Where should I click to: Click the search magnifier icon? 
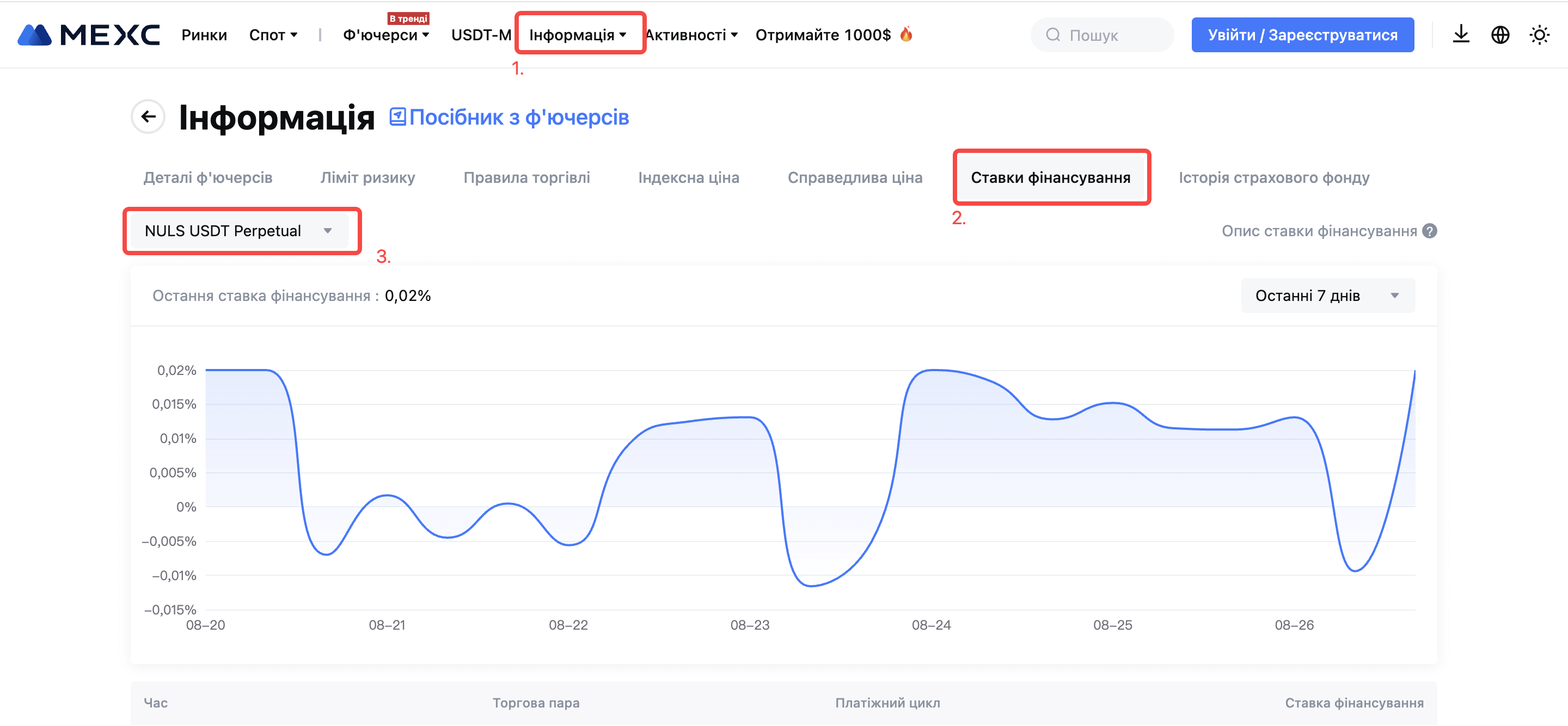(x=1053, y=35)
